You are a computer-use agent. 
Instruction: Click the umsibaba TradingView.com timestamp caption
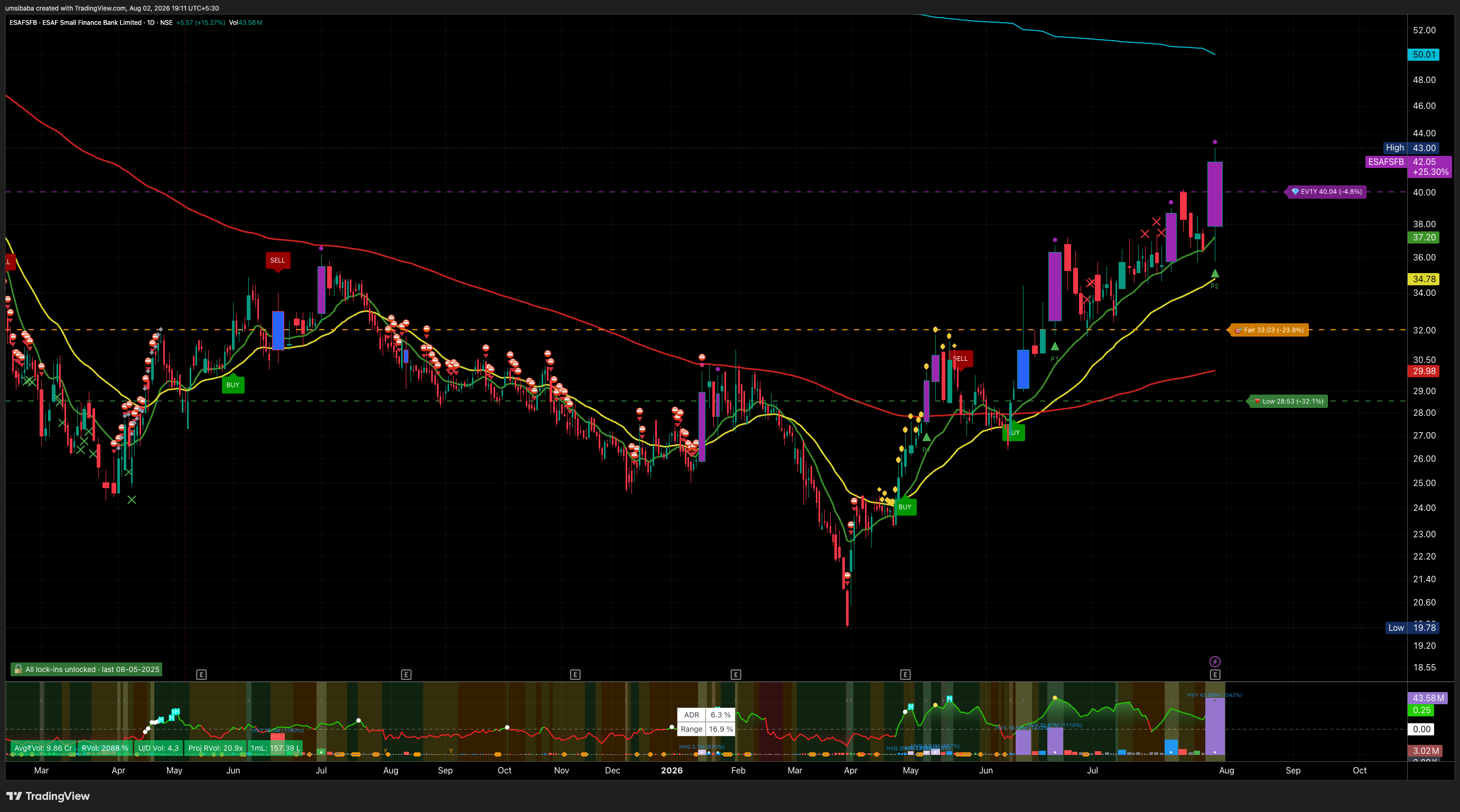[112, 8]
